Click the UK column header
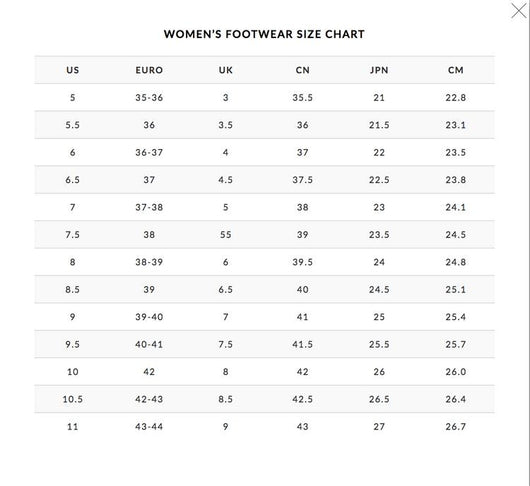Image resolution: width=530 pixels, height=486 pixels. point(225,70)
